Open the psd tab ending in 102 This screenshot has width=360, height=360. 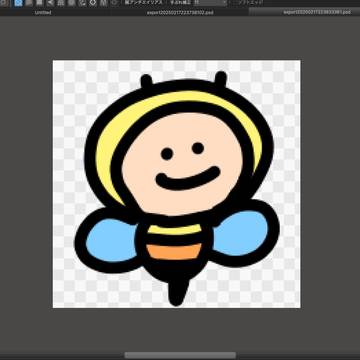pos(180,13)
